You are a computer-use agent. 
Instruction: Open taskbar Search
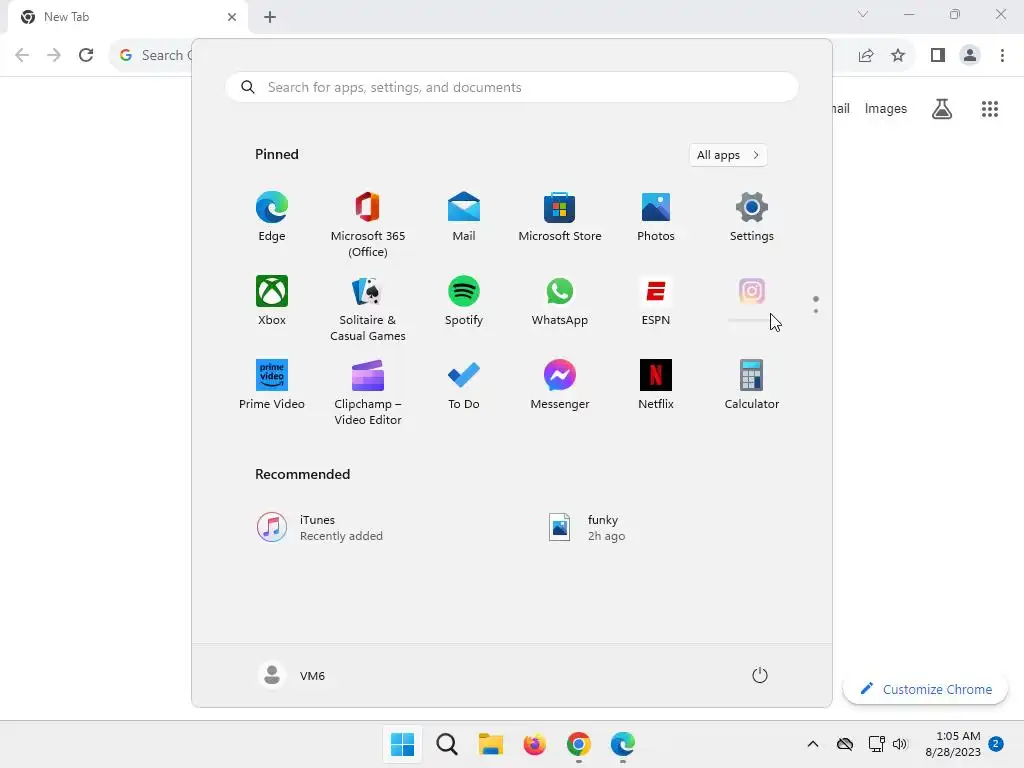[447, 744]
